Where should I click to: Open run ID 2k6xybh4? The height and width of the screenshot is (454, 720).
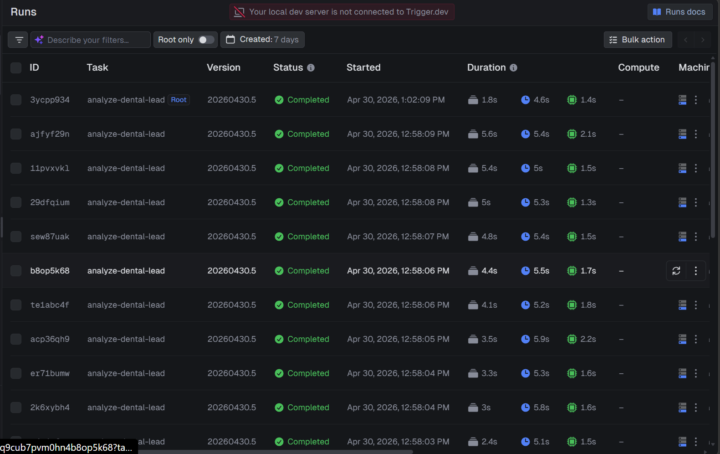pyautogui.click(x=50, y=408)
